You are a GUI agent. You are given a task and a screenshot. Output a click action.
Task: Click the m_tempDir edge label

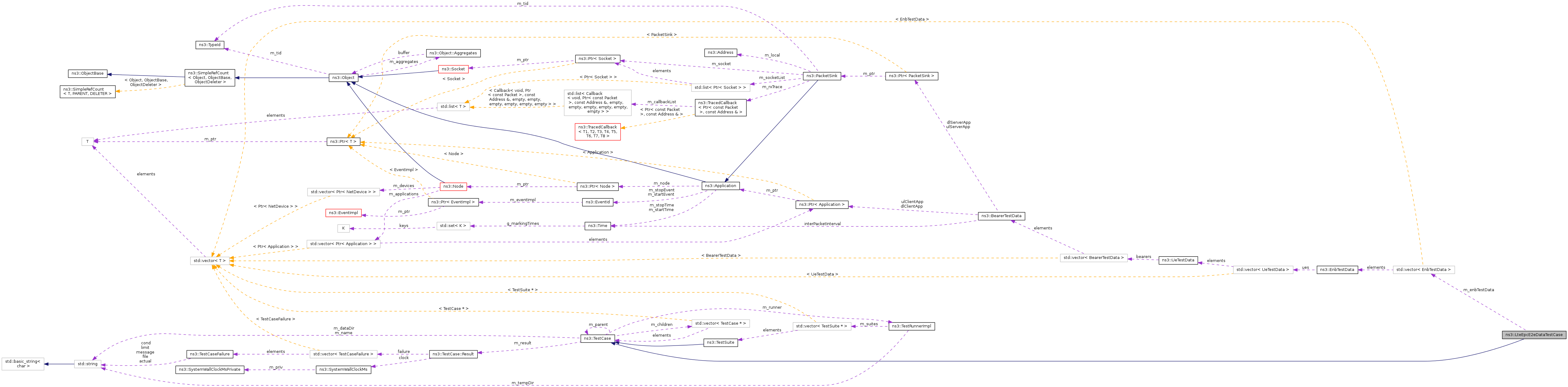click(523, 383)
